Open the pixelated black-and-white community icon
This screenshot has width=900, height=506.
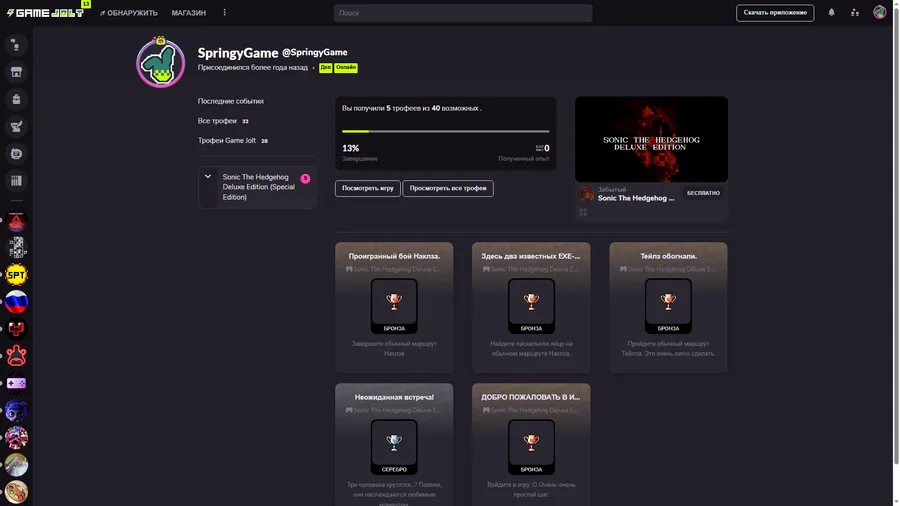coord(16,248)
